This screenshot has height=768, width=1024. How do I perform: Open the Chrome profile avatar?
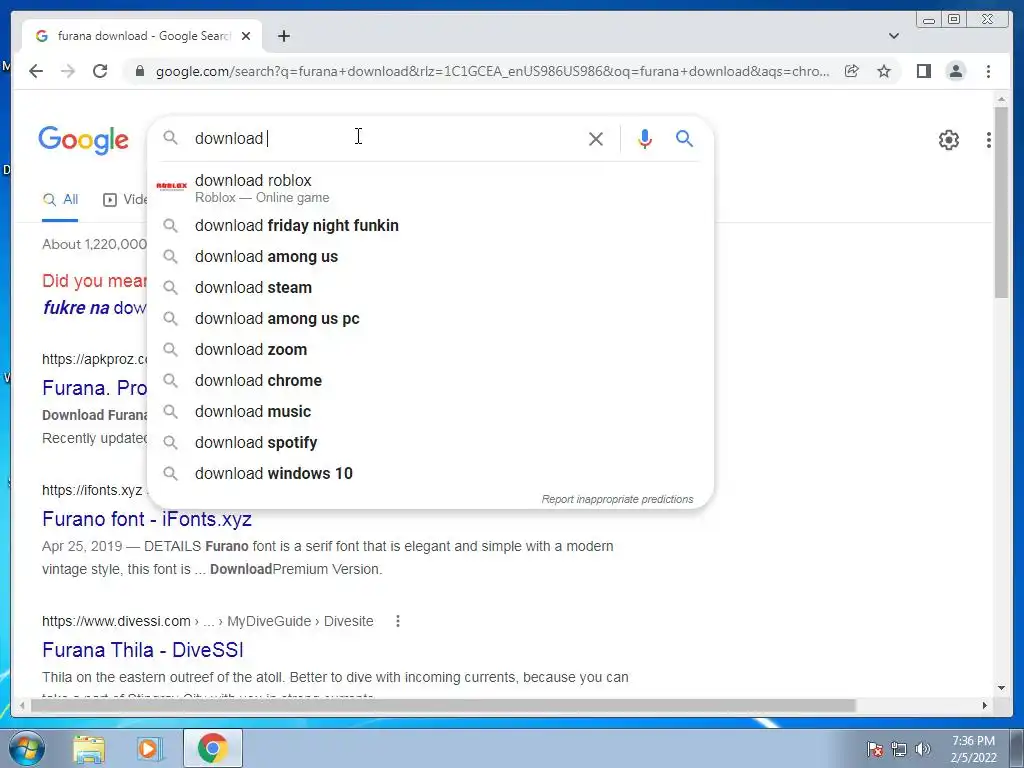956,71
